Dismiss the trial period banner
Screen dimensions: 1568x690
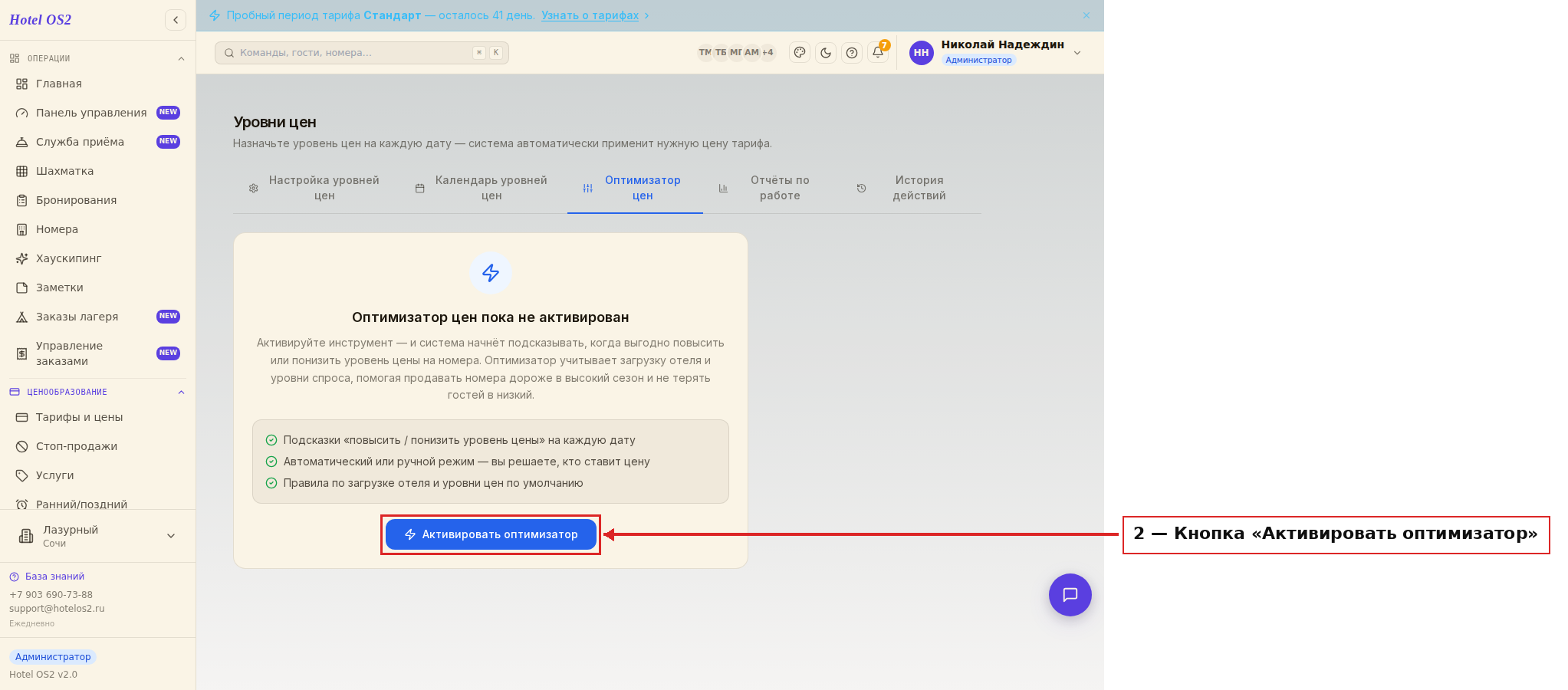(1086, 15)
